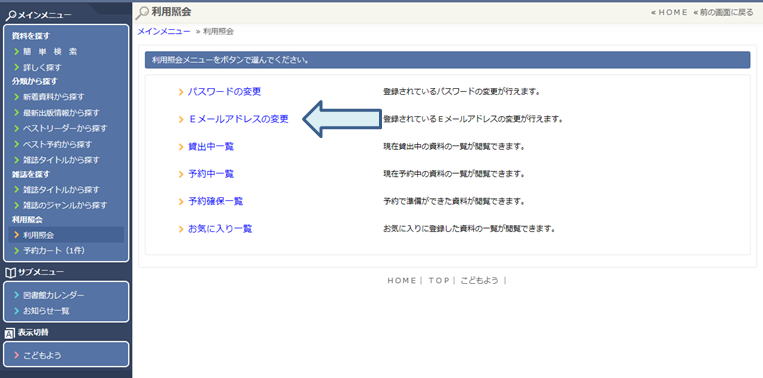Click the orange arrow before sidebar 利用照会

17,235
